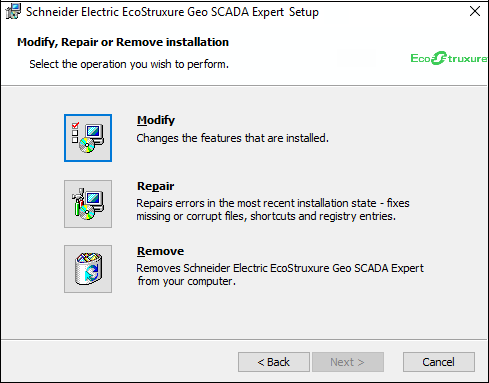Click the installer icon in title bar

13,12
